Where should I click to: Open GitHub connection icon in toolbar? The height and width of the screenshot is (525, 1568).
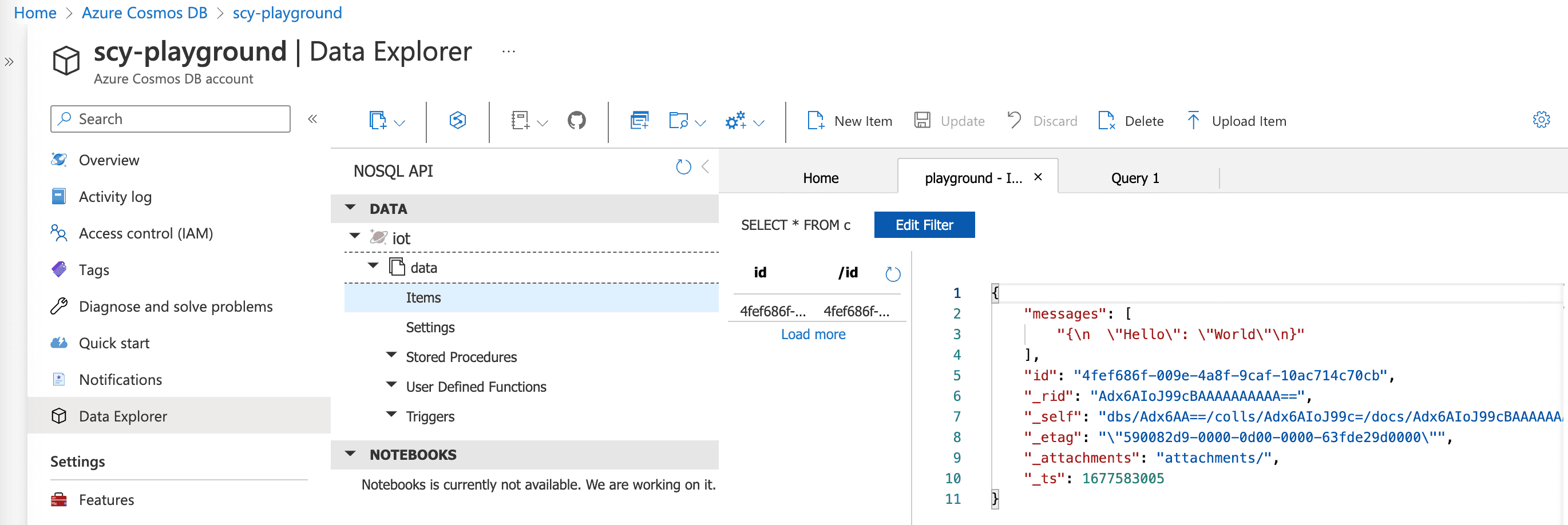click(576, 121)
